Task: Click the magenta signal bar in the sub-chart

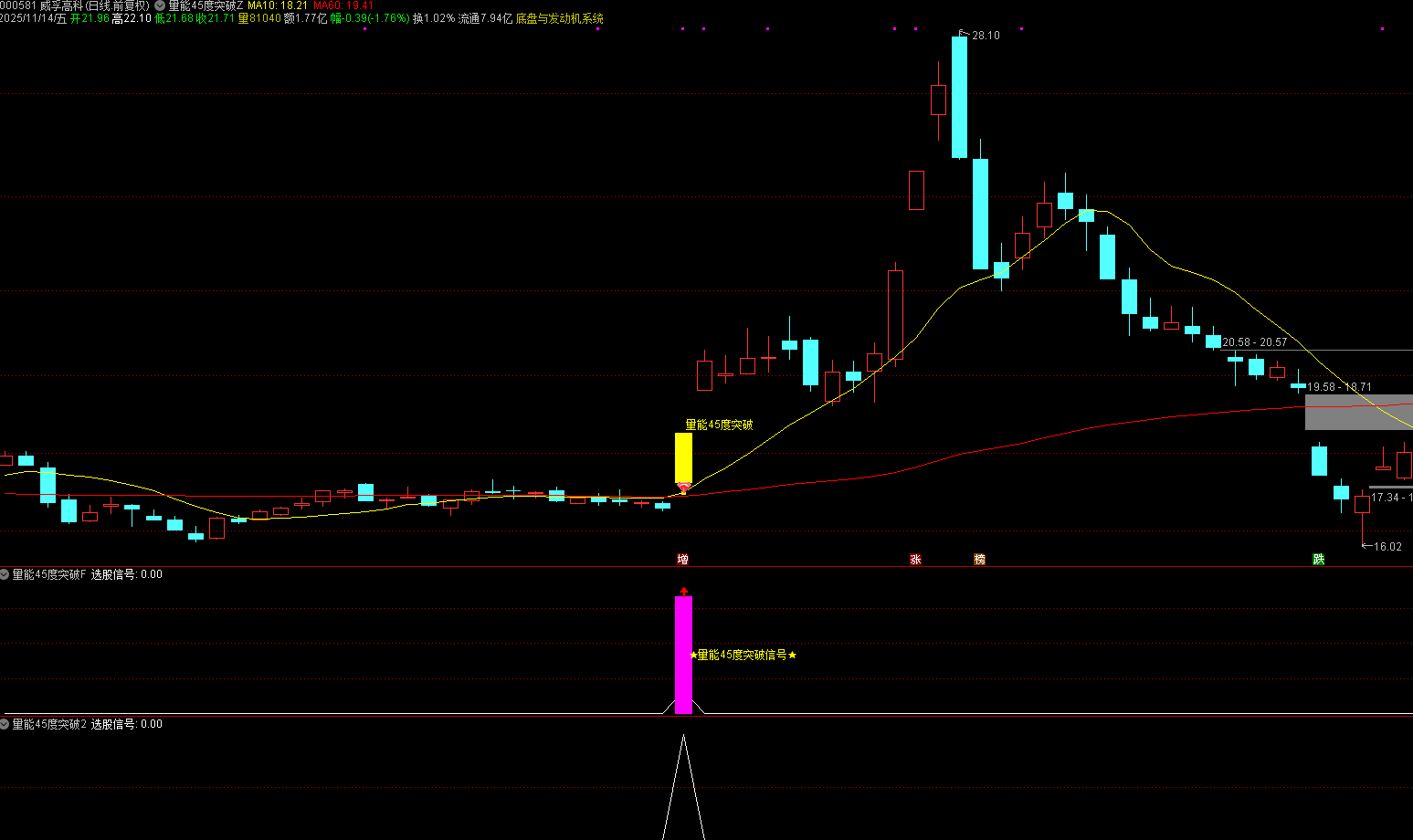Action: (683, 655)
